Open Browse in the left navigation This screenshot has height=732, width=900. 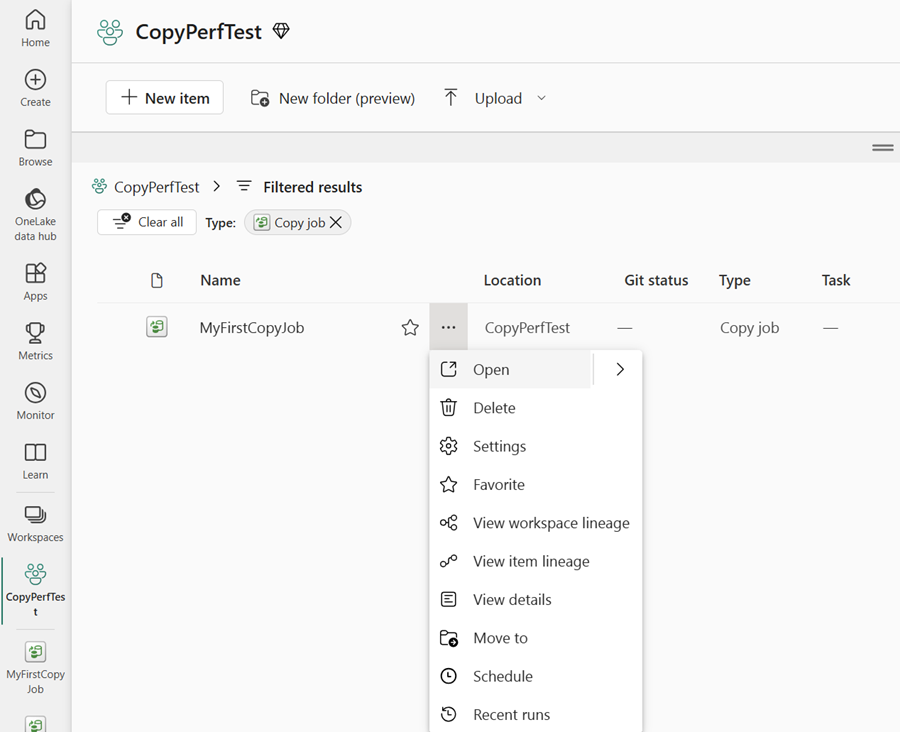[35, 148]
